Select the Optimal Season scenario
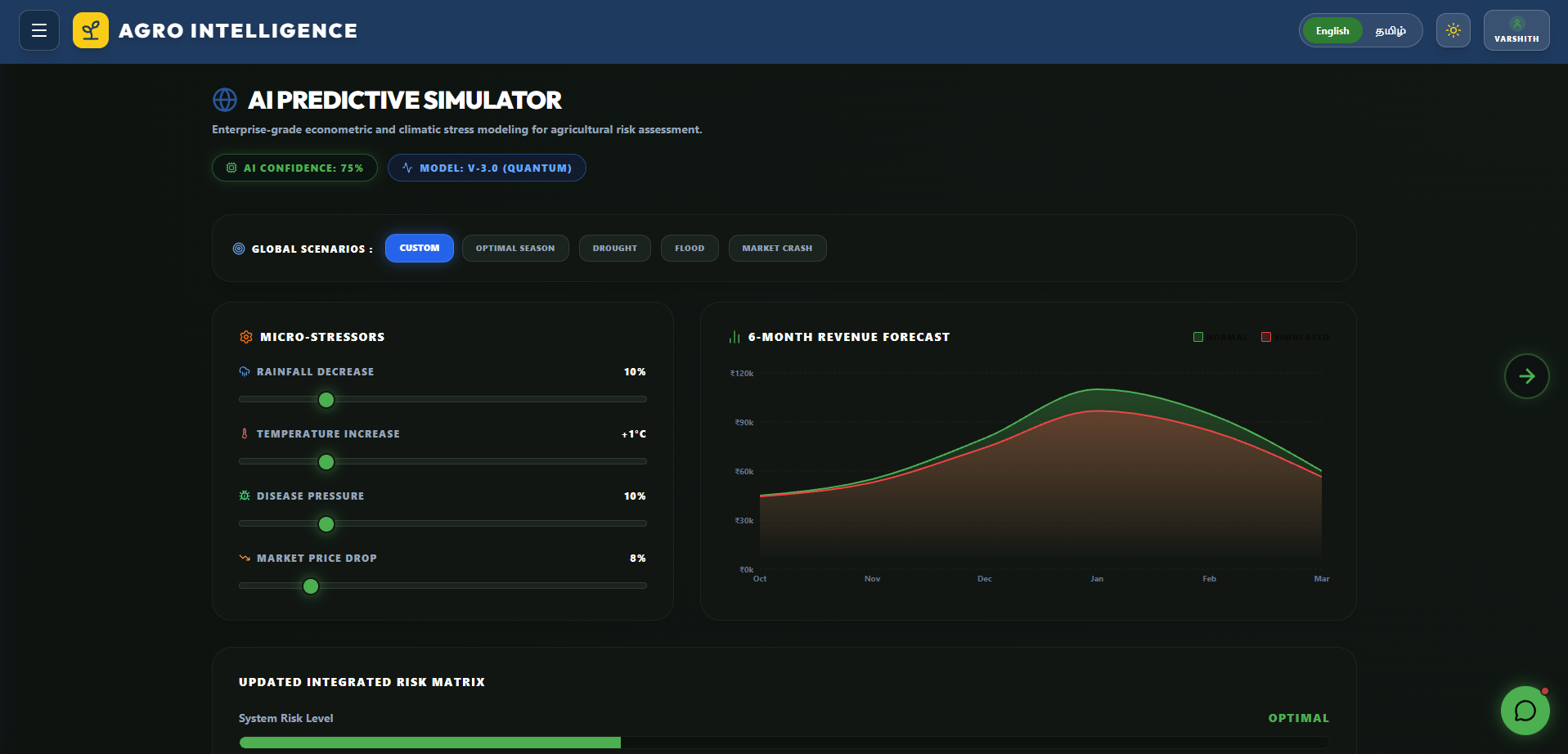Image resolution: width=1568 pixels, height=754 pixels. (x=515, y=248)
